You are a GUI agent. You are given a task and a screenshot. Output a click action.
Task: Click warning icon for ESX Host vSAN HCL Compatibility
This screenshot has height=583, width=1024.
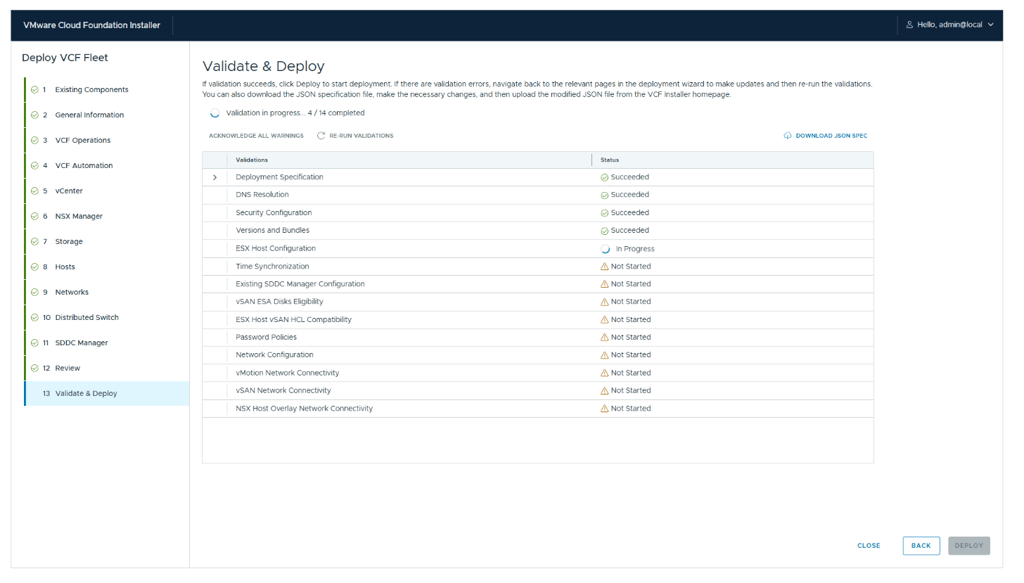[604, 320]
